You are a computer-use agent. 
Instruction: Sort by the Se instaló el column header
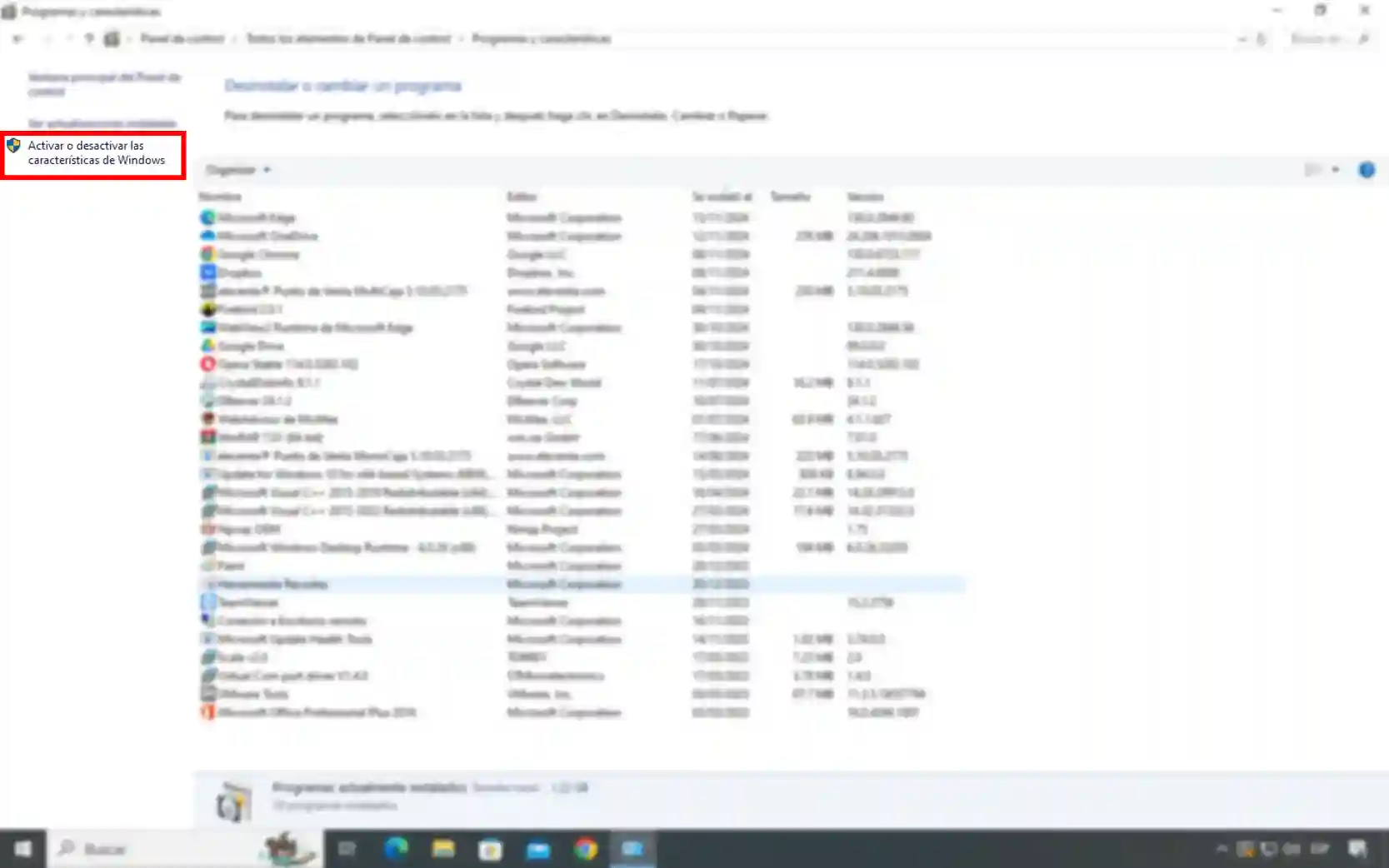tap(722, 197)
